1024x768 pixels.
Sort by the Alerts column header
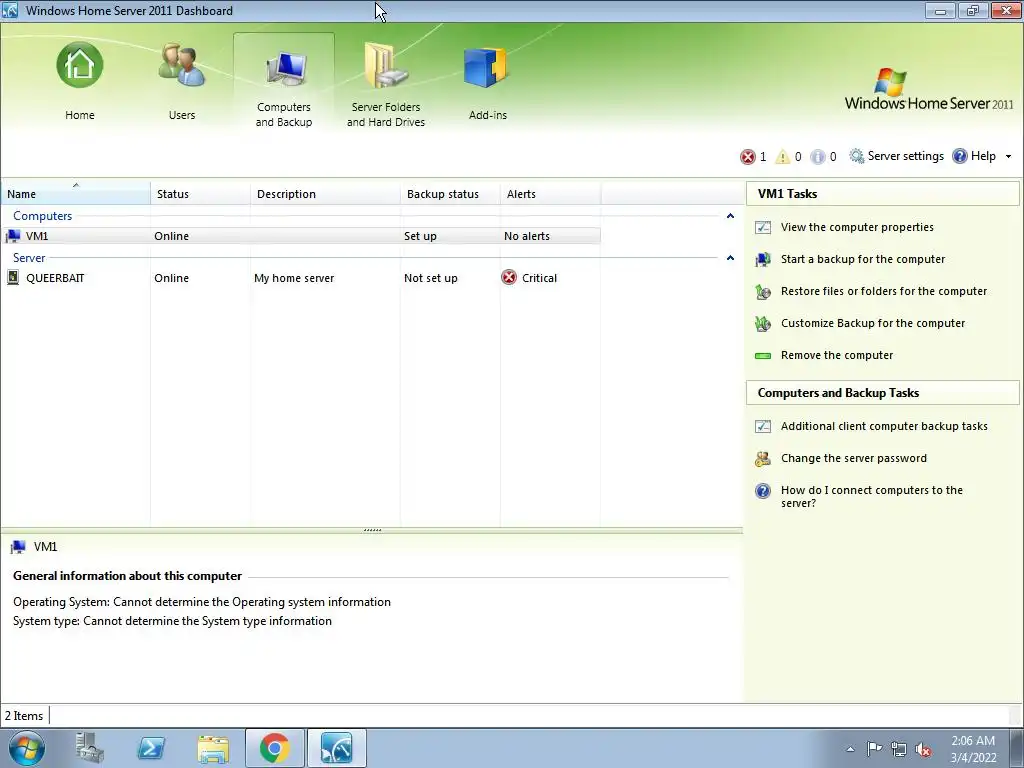551,194
